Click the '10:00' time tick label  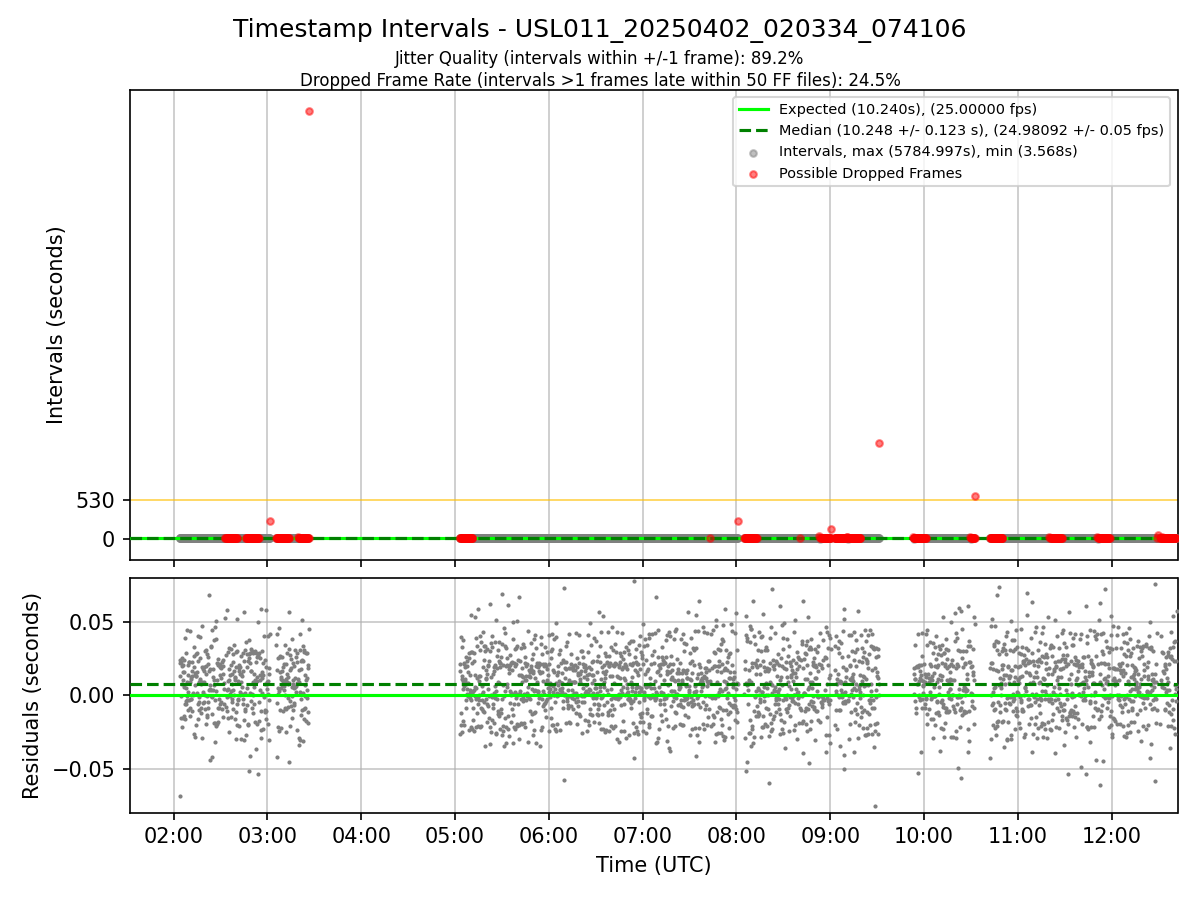[x=924, y=836]
